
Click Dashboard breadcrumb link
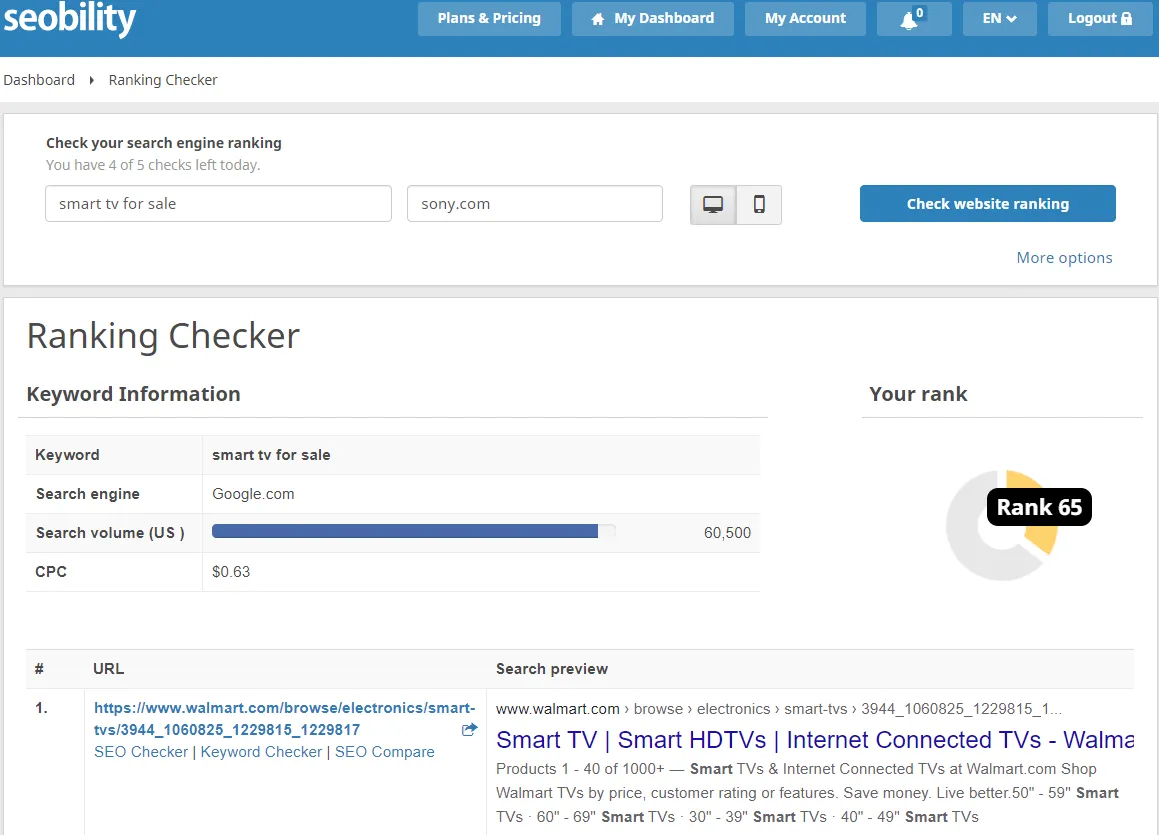click(39, 80)
